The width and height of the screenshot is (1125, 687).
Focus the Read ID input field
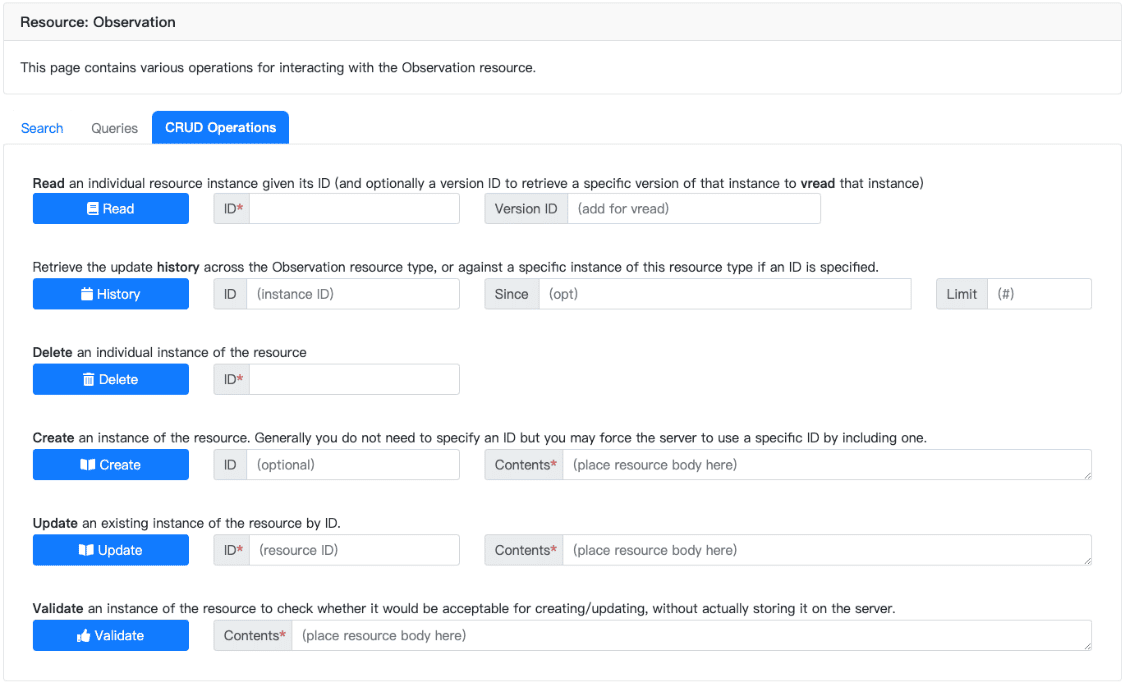pos(354,209)
